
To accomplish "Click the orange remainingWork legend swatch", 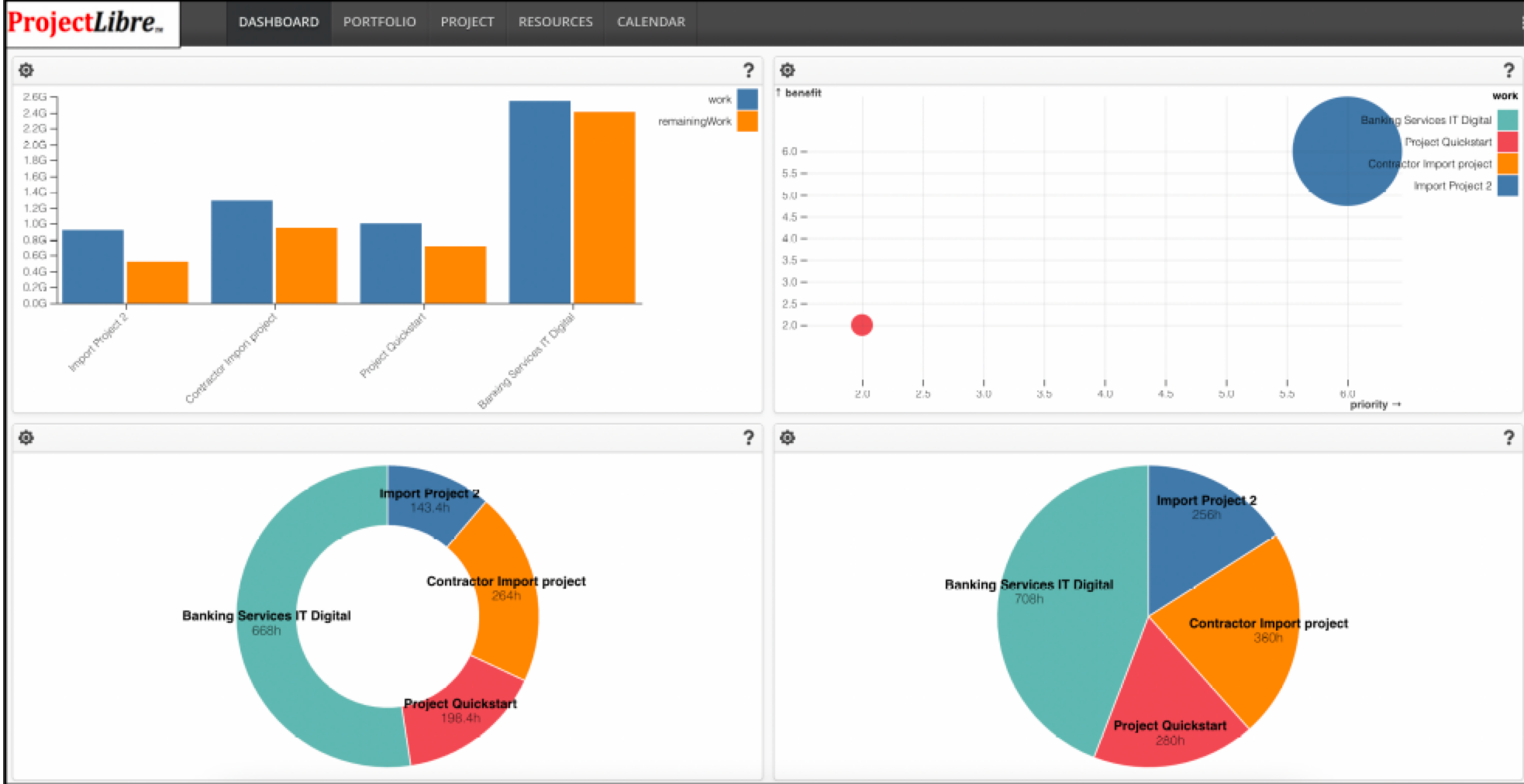I will coord(746,122).
